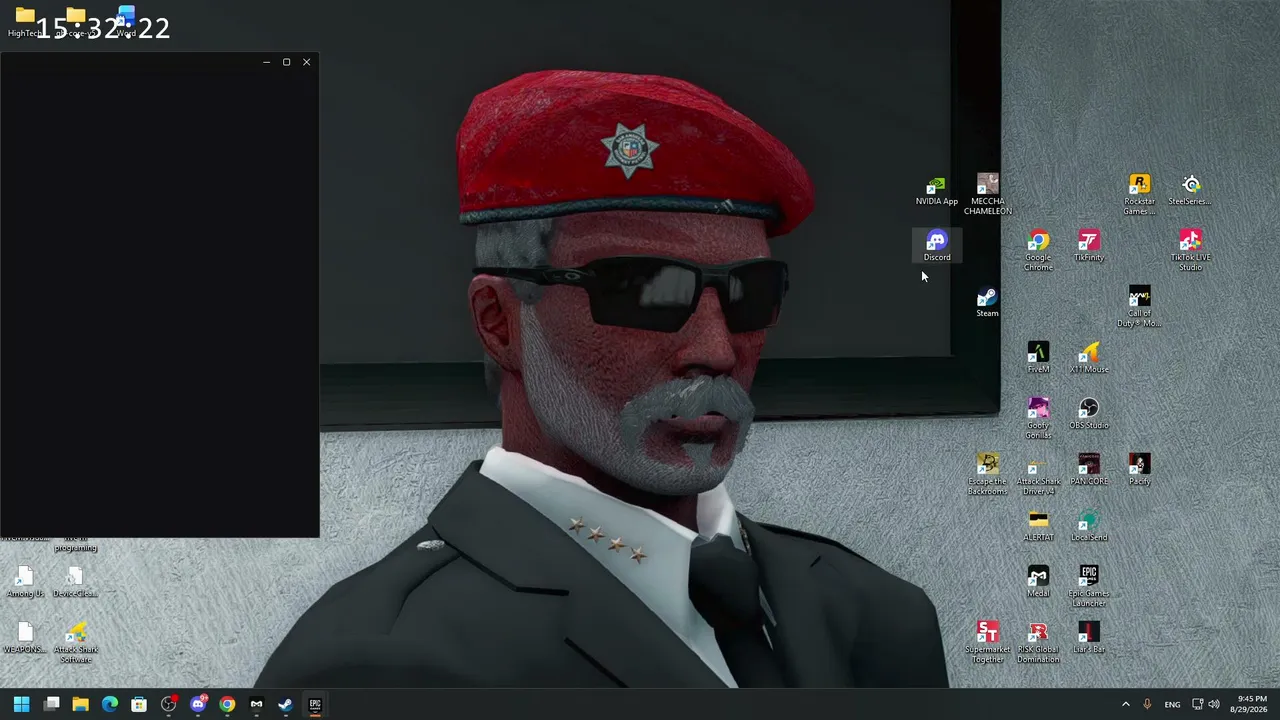Viewport: 1280px width, 720px height.
Task: Select the TikFinity desktop shortcut
Action: (1089, 246)
